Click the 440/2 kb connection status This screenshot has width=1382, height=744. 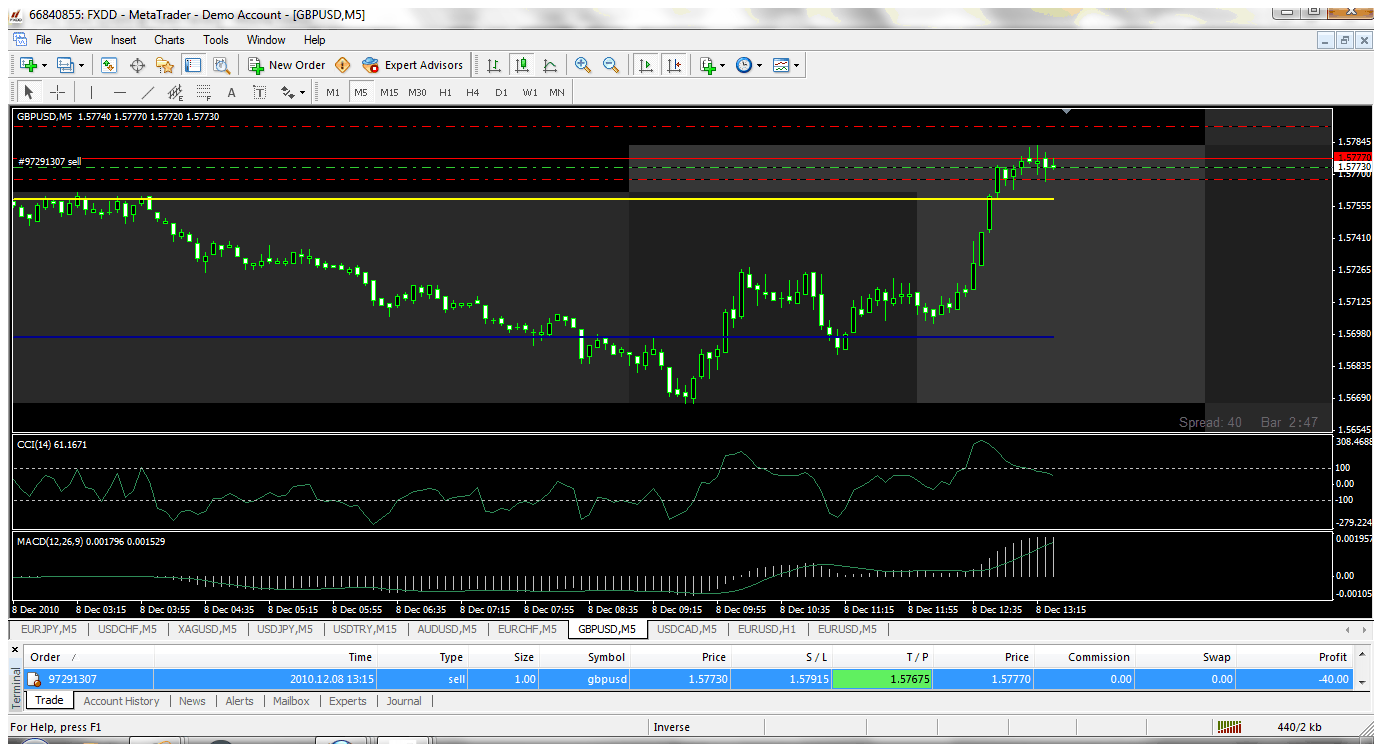tap(1300, 727)
